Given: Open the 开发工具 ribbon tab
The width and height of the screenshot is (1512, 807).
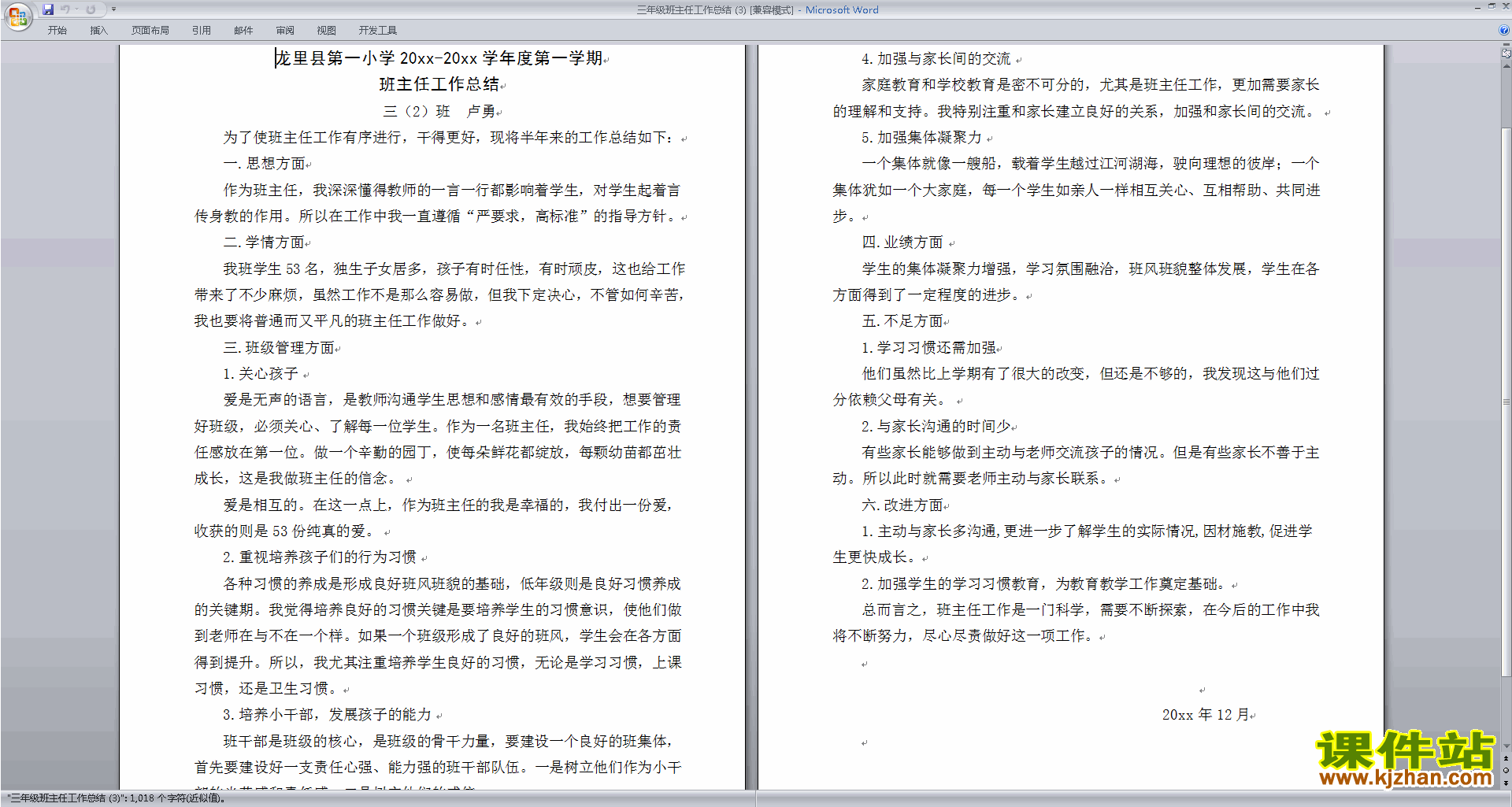Looking at the screenshot, I should click(x=378, y=31).
